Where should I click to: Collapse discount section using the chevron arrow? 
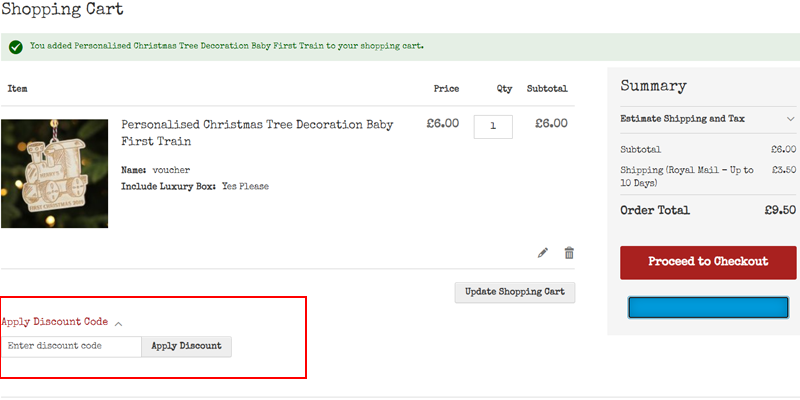coord(118,323)
